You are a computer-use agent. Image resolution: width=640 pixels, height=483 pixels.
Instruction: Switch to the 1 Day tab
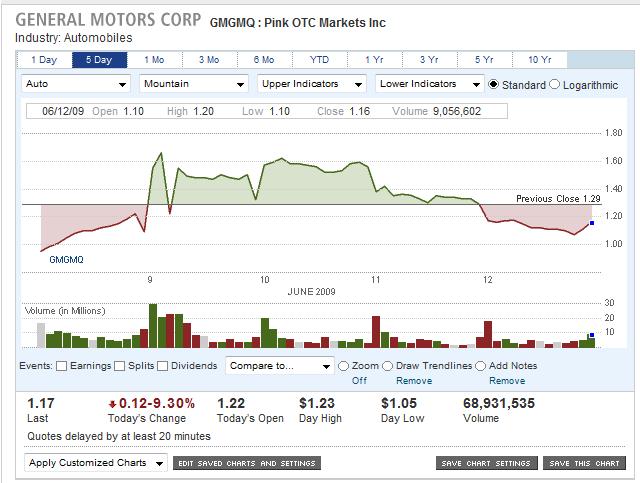click(44, 60)
